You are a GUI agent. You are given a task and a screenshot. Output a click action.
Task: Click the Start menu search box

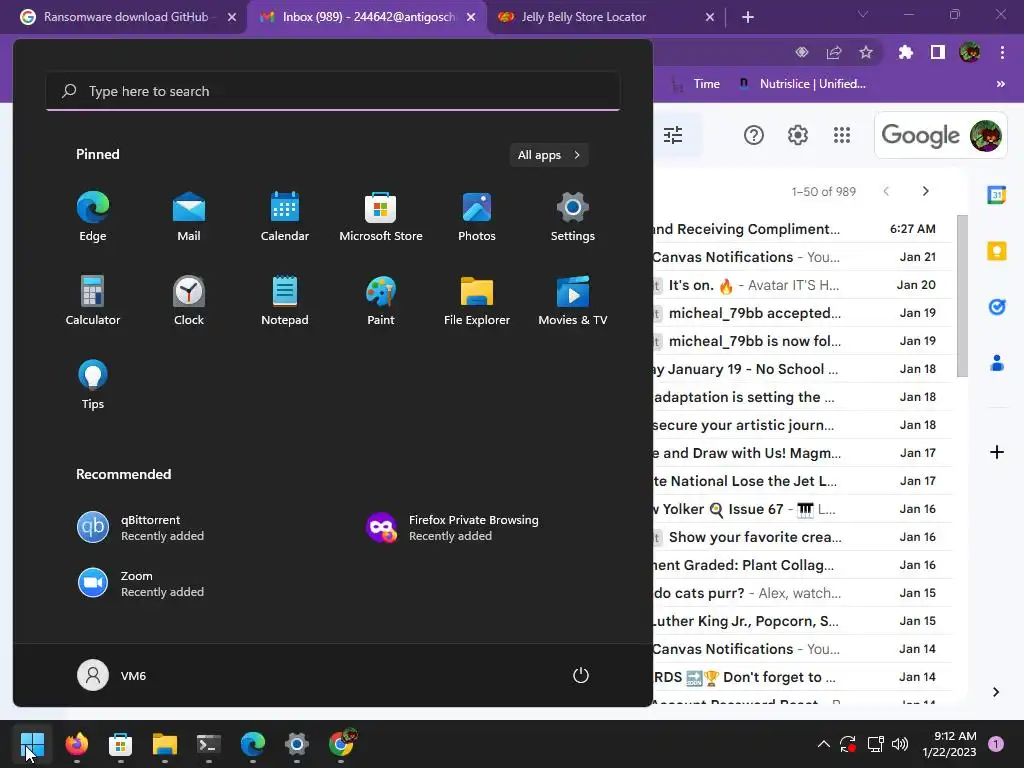pos(333,91)
